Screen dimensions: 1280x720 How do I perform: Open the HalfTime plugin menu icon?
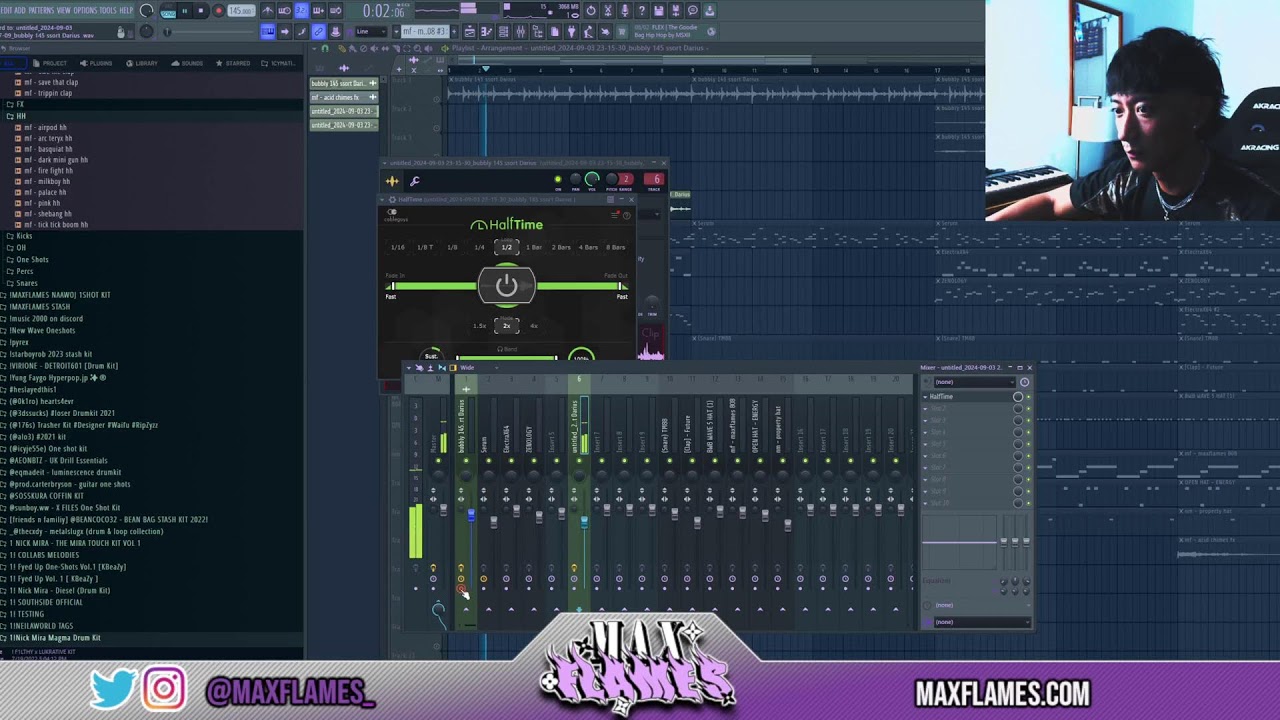click(615, 215)
